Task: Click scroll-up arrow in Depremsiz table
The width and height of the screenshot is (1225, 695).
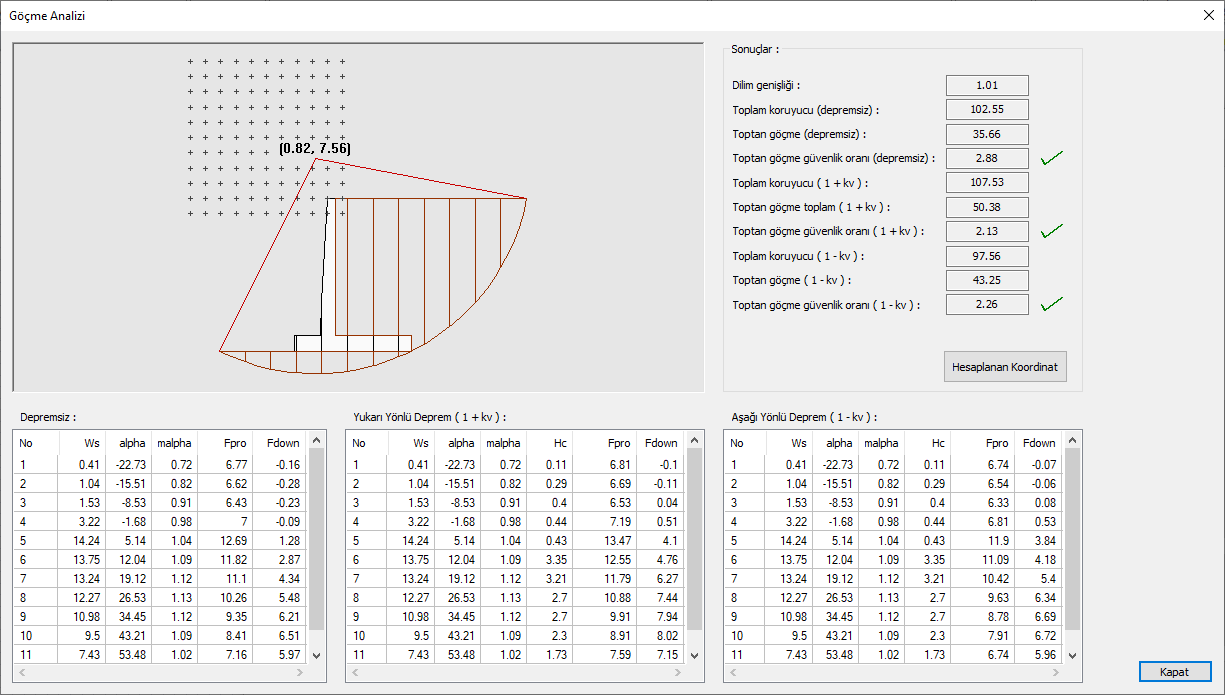Action: (317, 440)
